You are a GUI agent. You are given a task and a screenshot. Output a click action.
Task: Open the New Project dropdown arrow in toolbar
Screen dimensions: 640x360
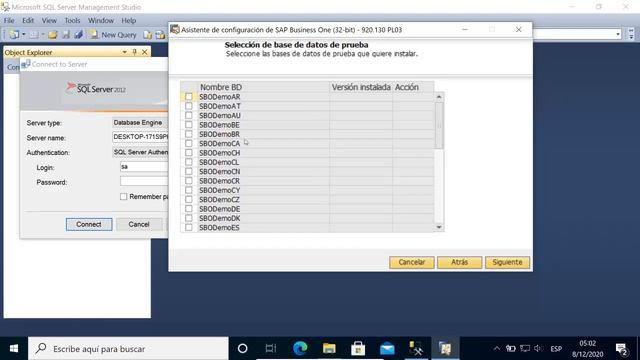click(24, 35)
